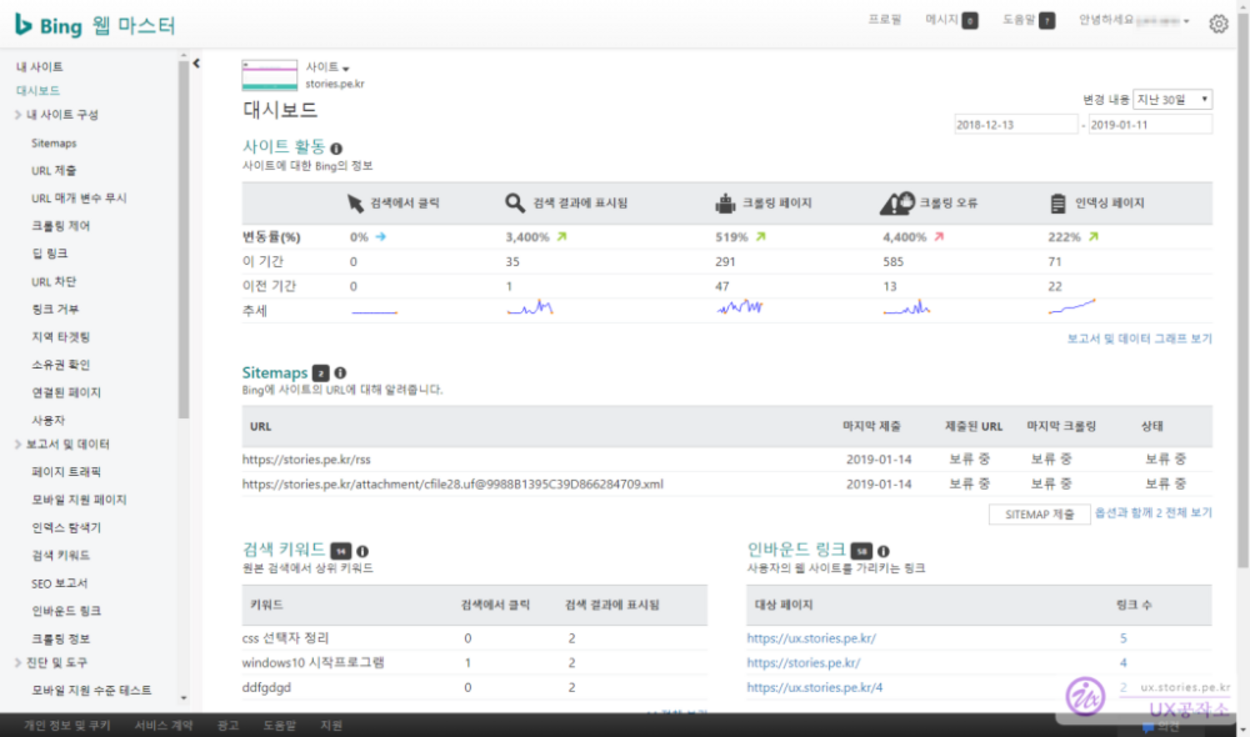Expand the 진단 및 도구 section

[19, 662]
